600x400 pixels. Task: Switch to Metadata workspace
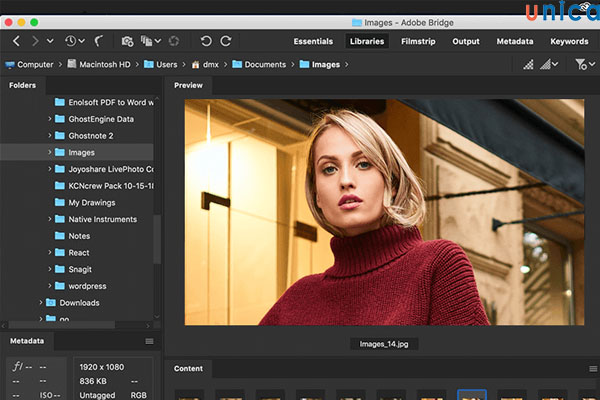coord(515,41)
